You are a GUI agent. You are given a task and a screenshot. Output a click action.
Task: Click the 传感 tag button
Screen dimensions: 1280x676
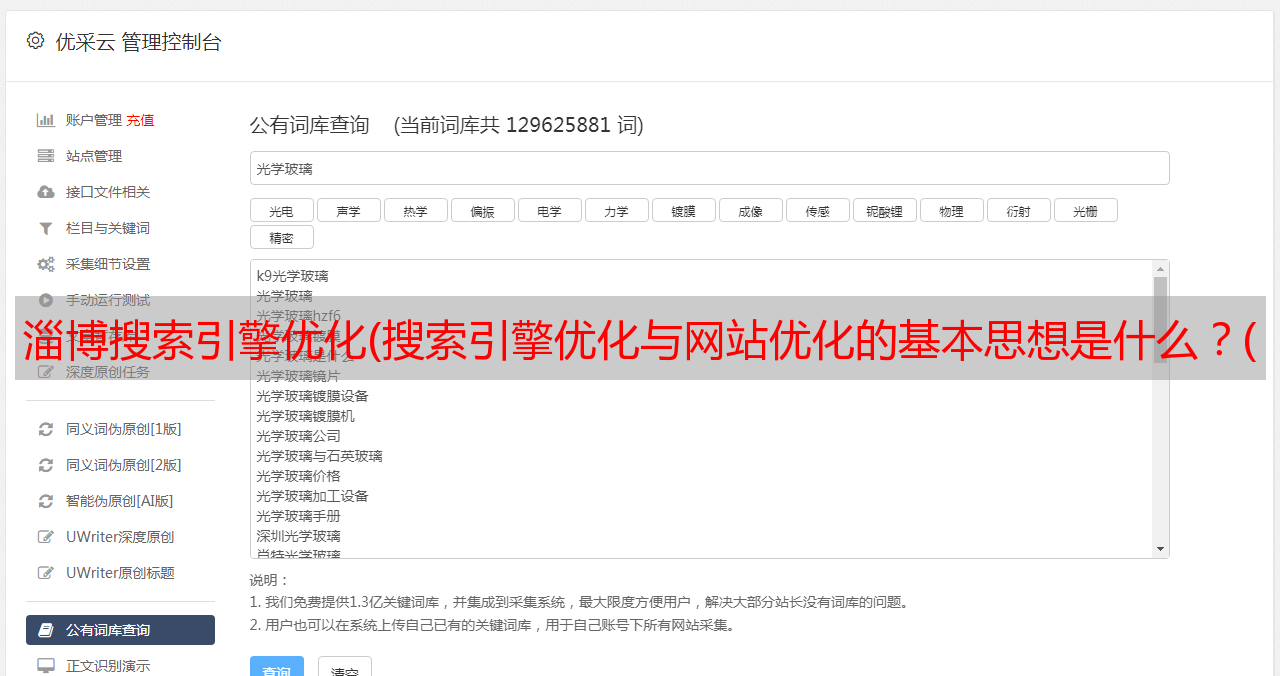817,210
